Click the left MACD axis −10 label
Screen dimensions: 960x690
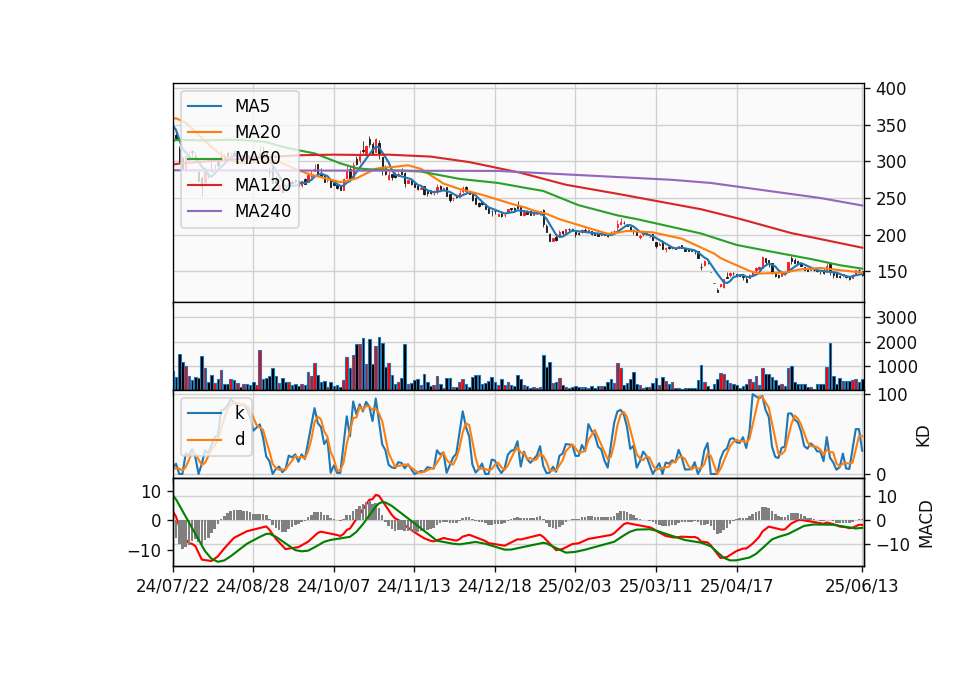click(144, 551)
